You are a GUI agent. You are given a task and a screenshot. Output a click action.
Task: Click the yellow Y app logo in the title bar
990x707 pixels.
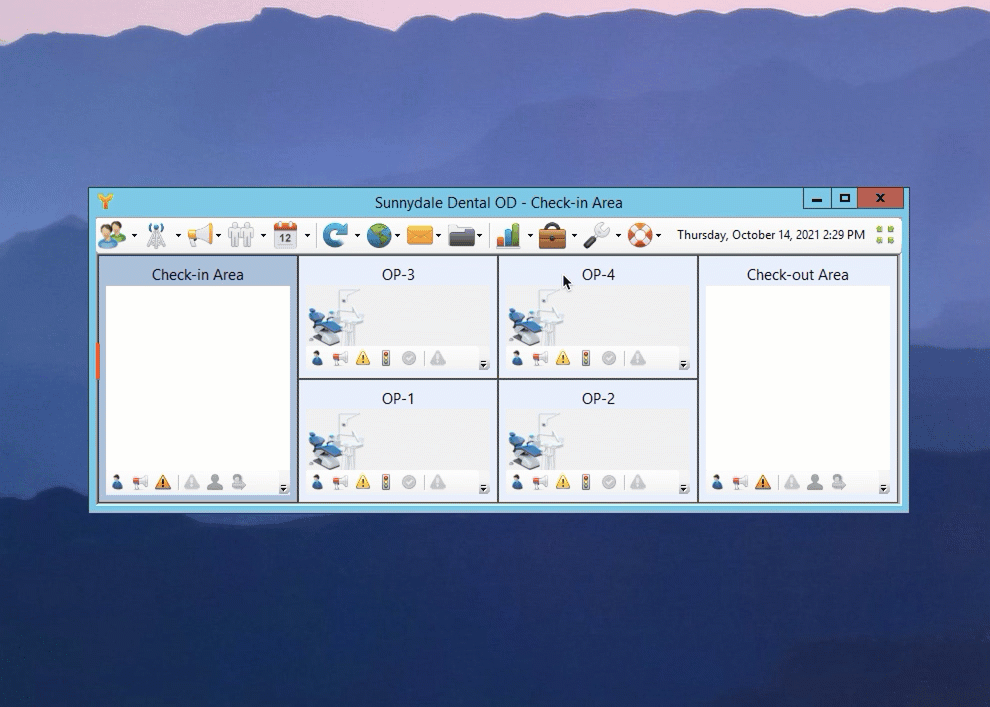[x=105, y=201]
